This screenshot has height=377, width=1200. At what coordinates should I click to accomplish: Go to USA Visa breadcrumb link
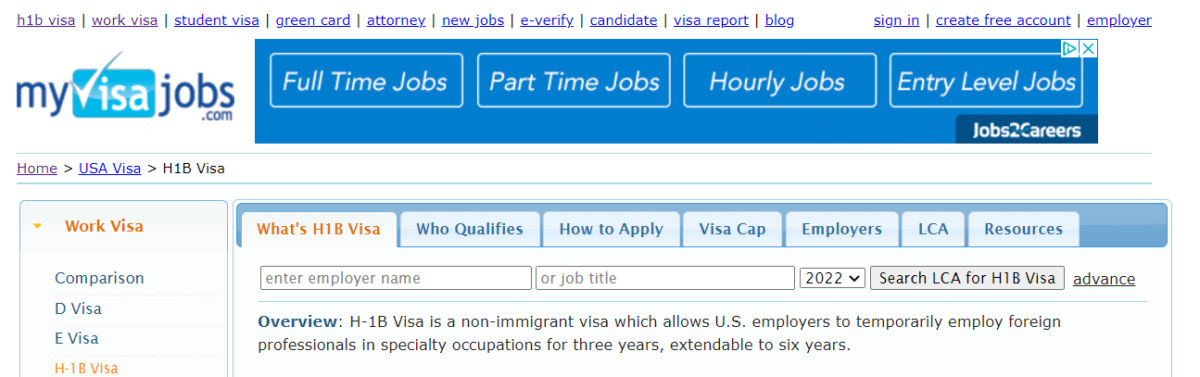[110, 168]
